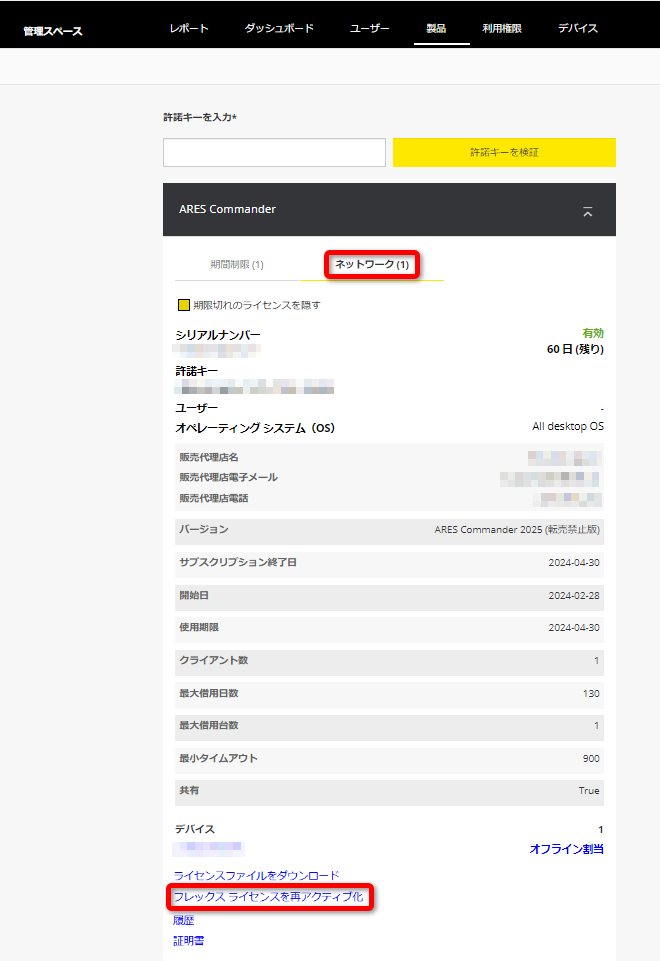660x961 pixels.
Task: Select the サブスクリプション終了日 row label
Action: coord(238,562)
